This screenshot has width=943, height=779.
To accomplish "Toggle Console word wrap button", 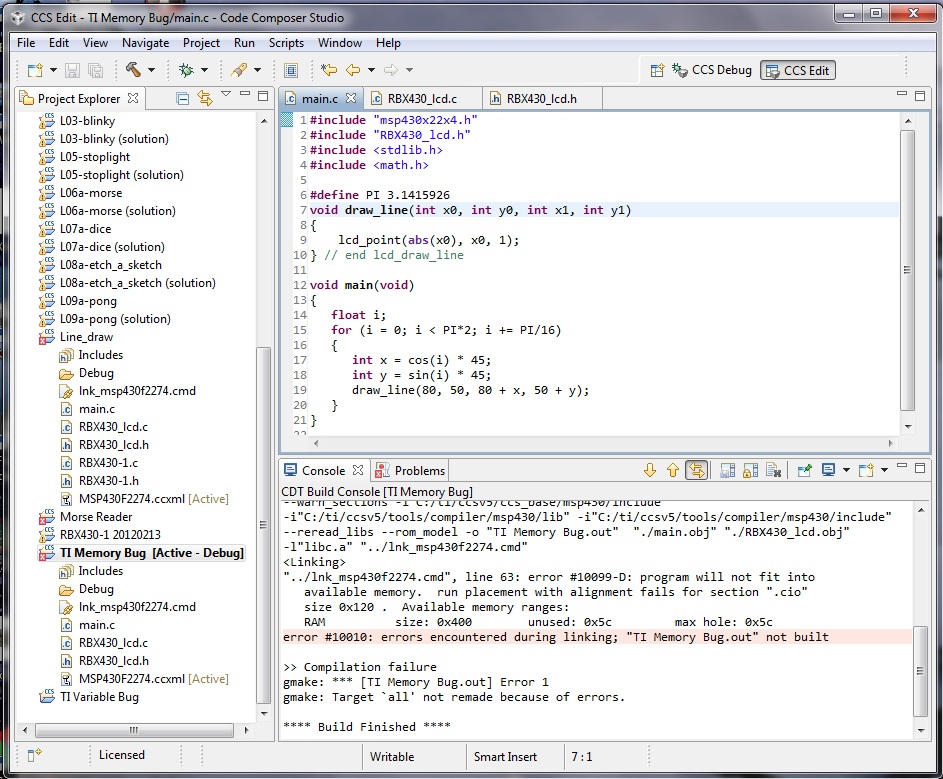I will tap(696, 470).
